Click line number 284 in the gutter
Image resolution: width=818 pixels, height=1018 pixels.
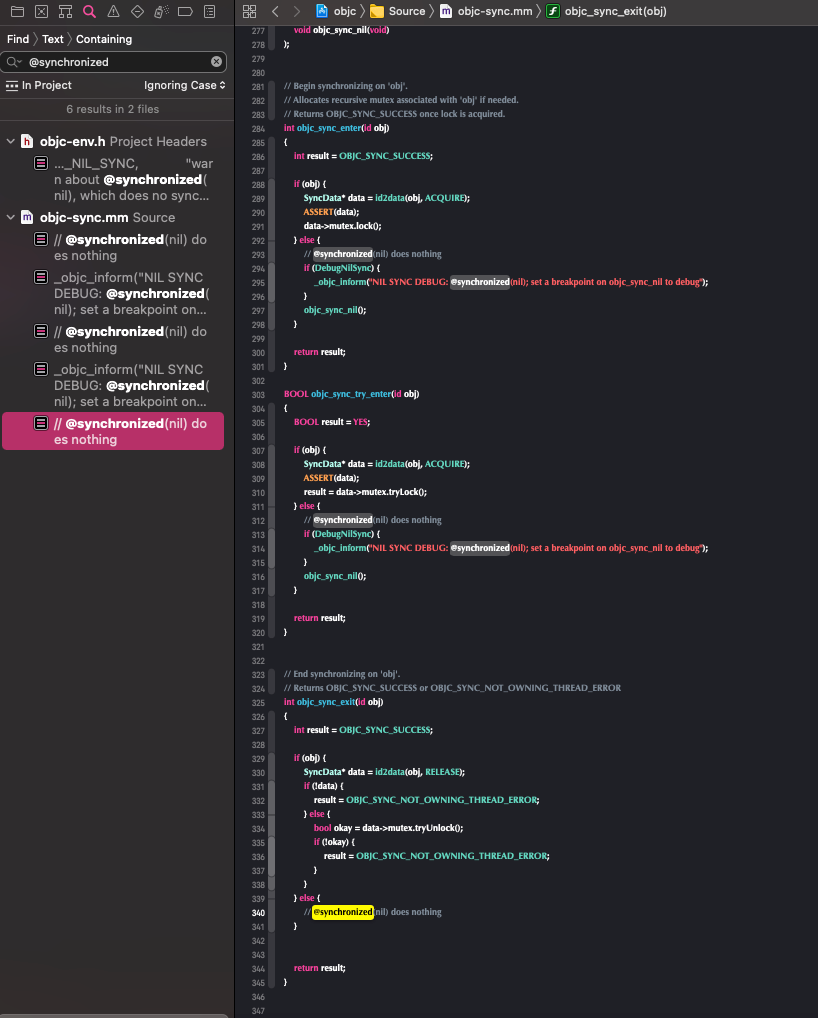(x=258, y=129)
